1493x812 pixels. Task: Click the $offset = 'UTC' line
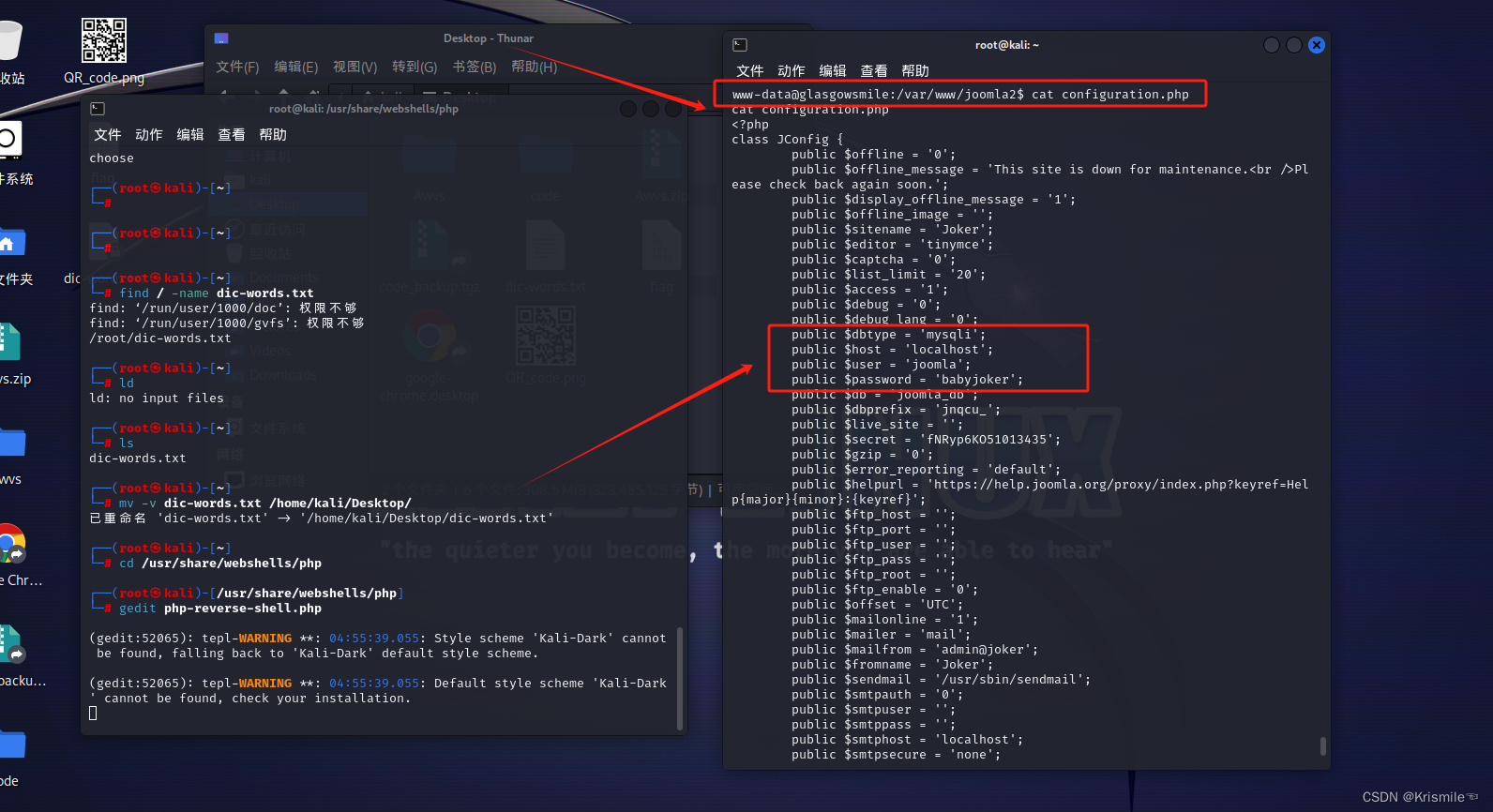pos(877,605)
